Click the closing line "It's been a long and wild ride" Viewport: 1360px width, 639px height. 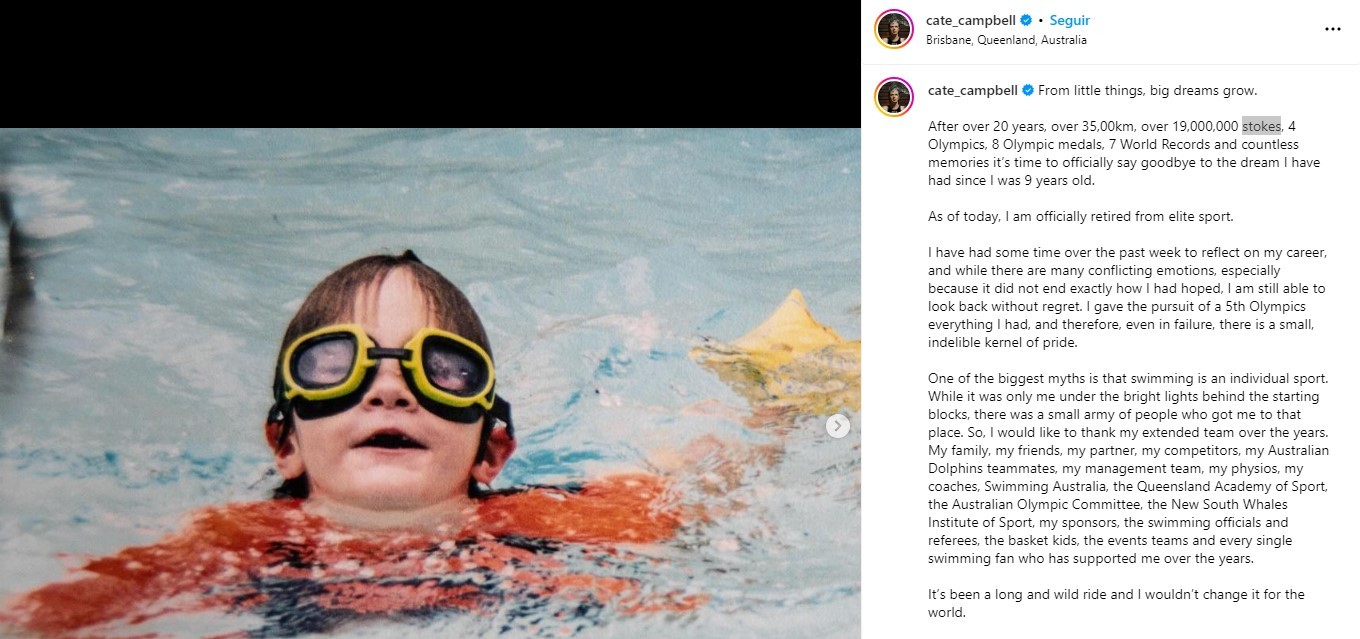tap(1116, 603)
